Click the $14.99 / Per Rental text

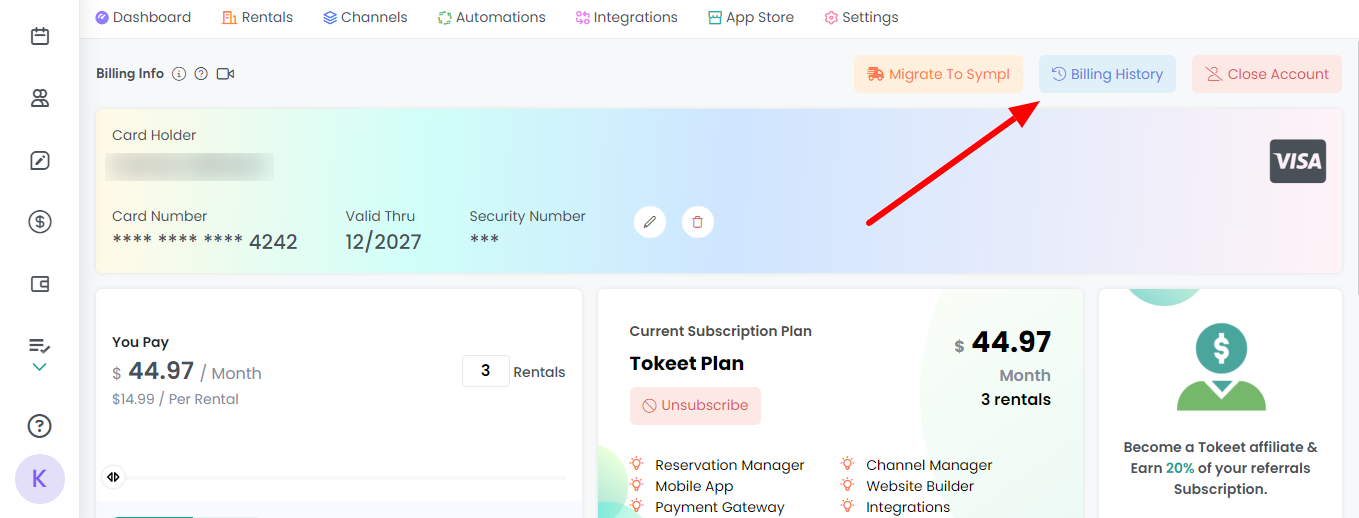coord(175,399)
